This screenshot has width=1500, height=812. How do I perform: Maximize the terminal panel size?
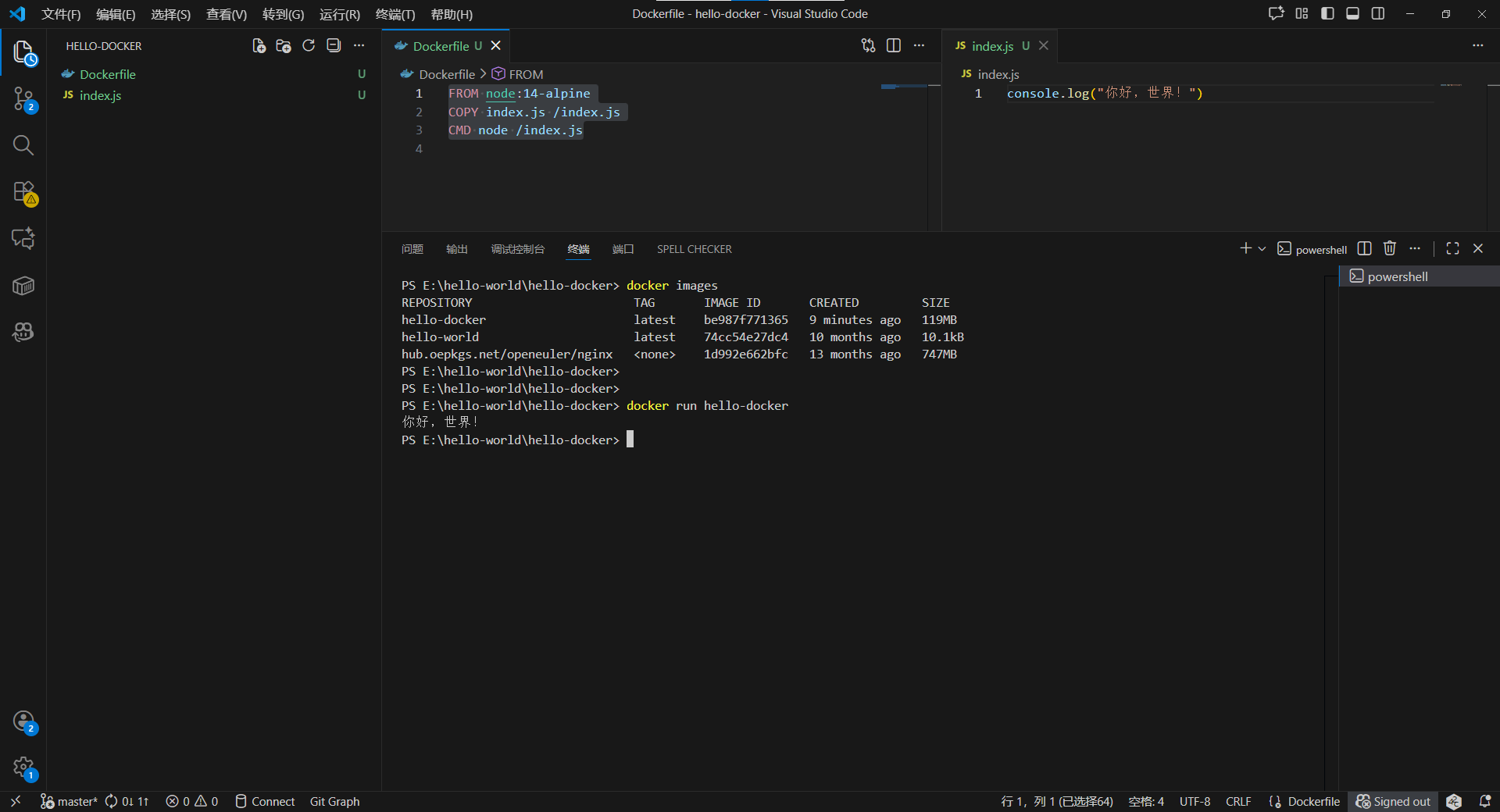[1453, 248]
